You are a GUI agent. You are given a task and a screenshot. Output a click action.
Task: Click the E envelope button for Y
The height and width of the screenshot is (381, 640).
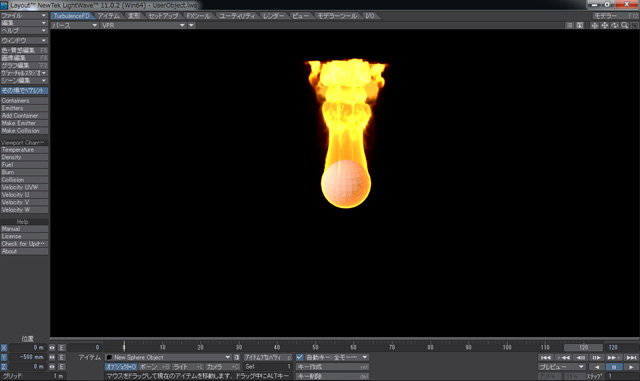pyautogui.click(x=61, y=357)
